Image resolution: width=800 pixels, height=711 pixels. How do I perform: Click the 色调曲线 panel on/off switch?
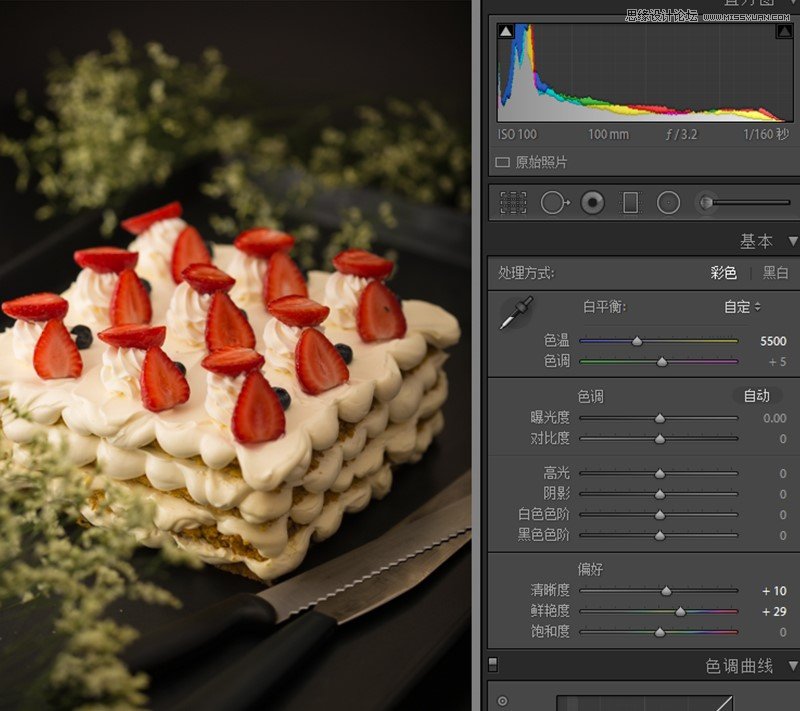click(x=493, y=664)
